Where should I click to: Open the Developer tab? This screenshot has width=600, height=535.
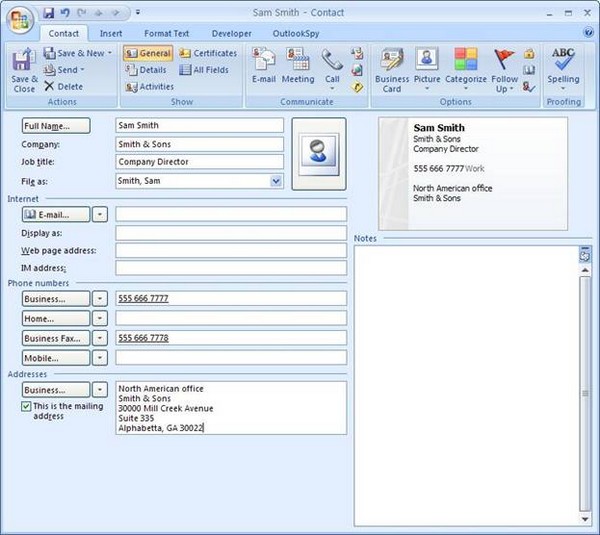[x=232, y=34]
